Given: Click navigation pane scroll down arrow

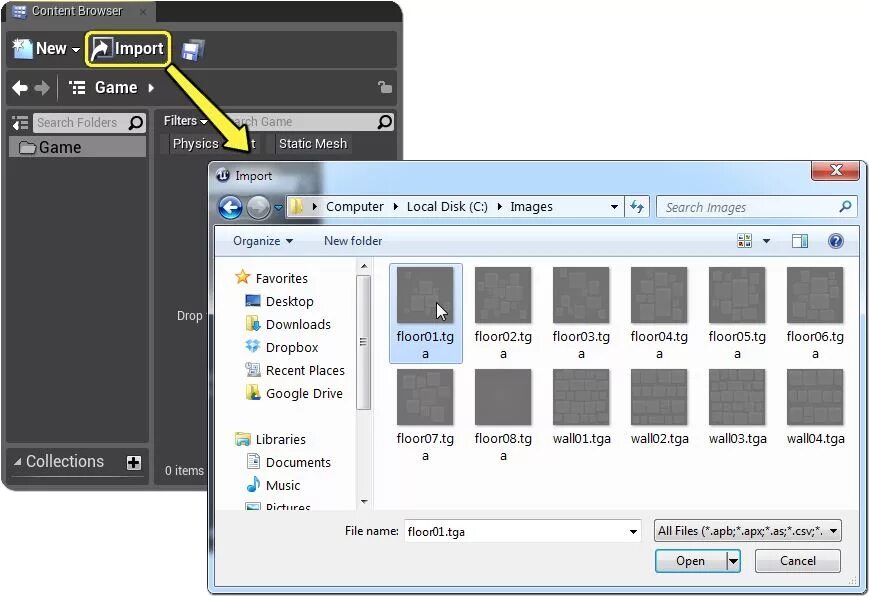Looking at the screenshot, I should pos(364,502).
